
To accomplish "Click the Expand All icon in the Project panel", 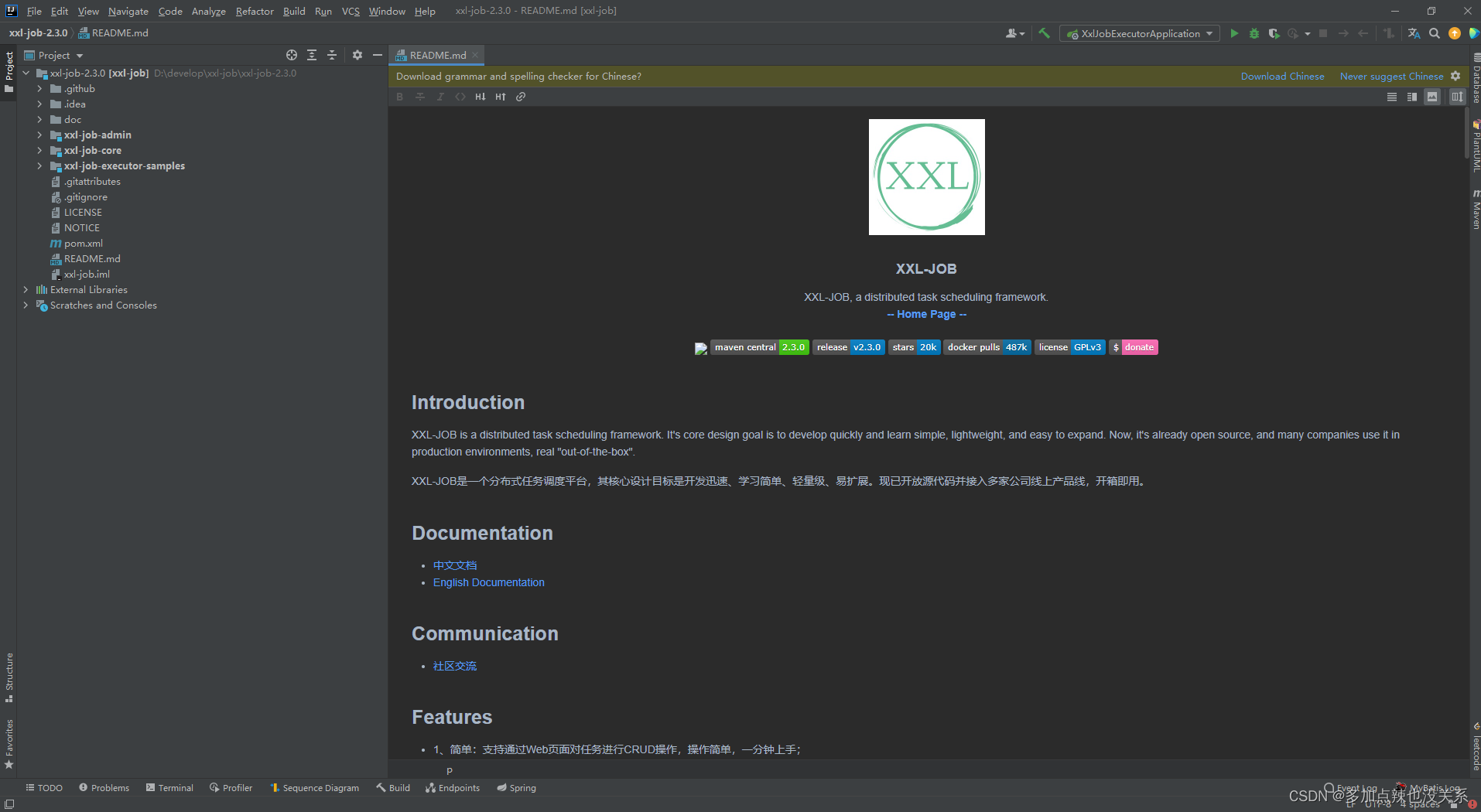I will [312, 55].
